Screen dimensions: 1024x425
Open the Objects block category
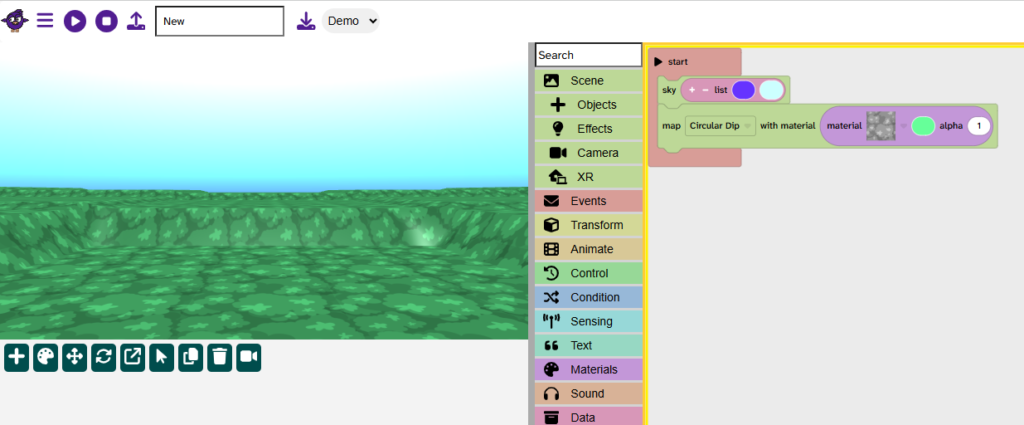(588, 104)
